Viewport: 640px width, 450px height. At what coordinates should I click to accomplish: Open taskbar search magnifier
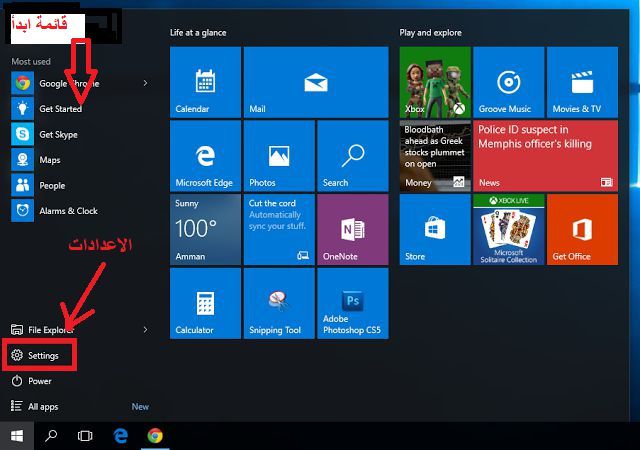click(51, 436)
